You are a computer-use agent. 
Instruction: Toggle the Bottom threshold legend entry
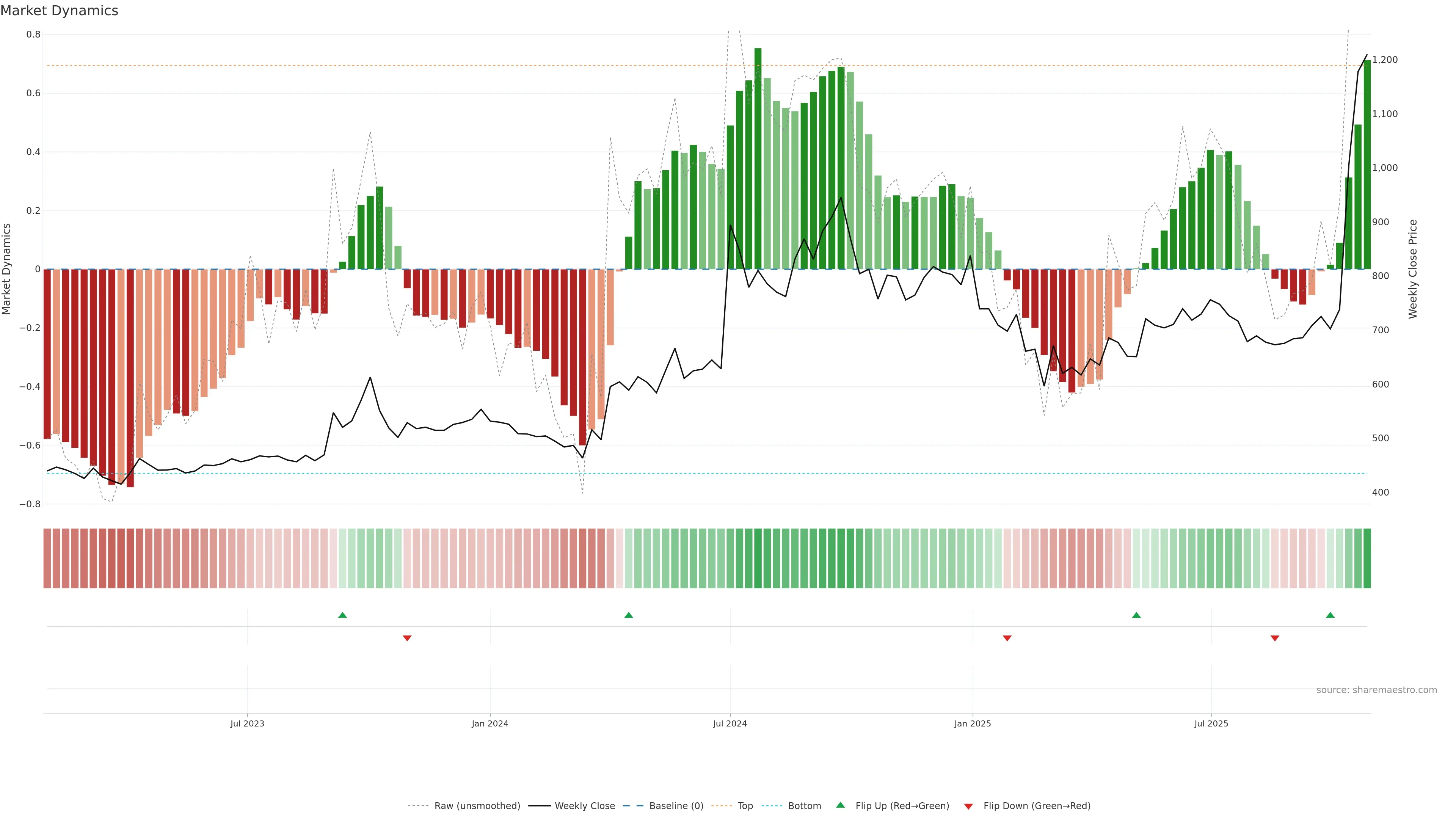804,806
